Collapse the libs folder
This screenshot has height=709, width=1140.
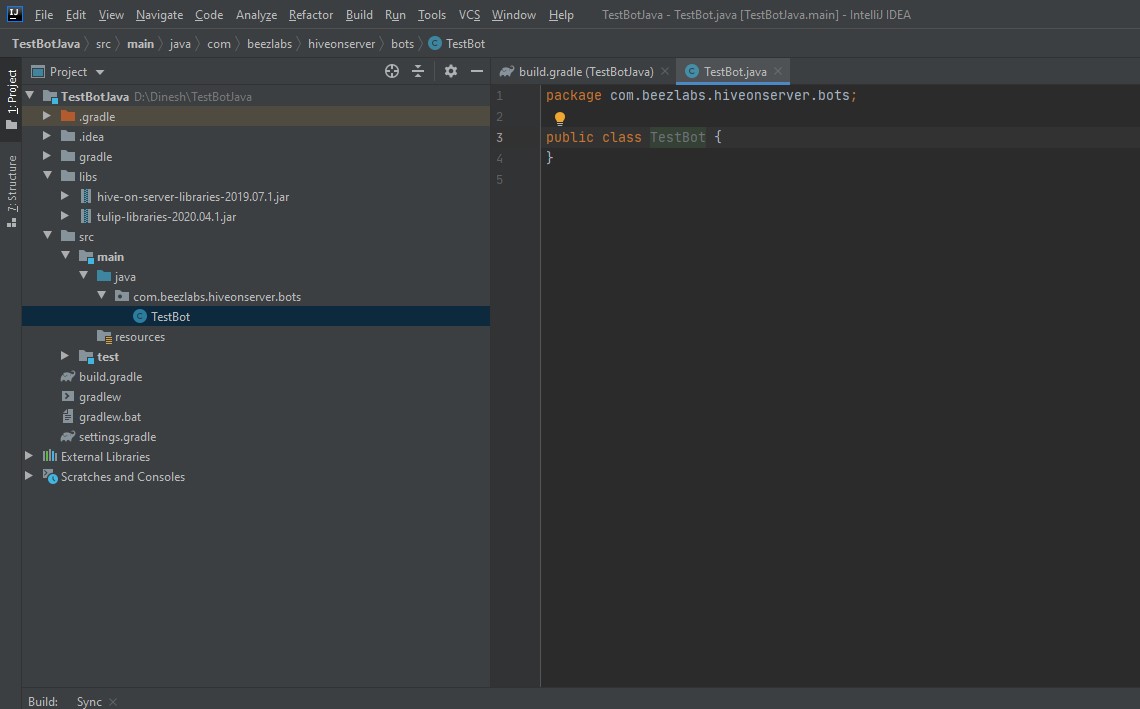click(x=47, y=175)
